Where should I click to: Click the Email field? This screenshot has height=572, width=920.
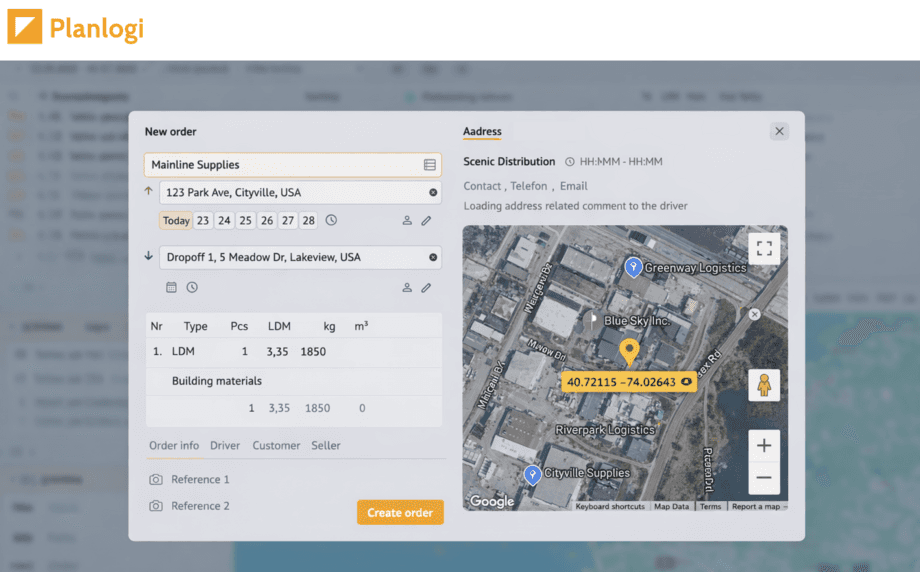click(573, 186)
